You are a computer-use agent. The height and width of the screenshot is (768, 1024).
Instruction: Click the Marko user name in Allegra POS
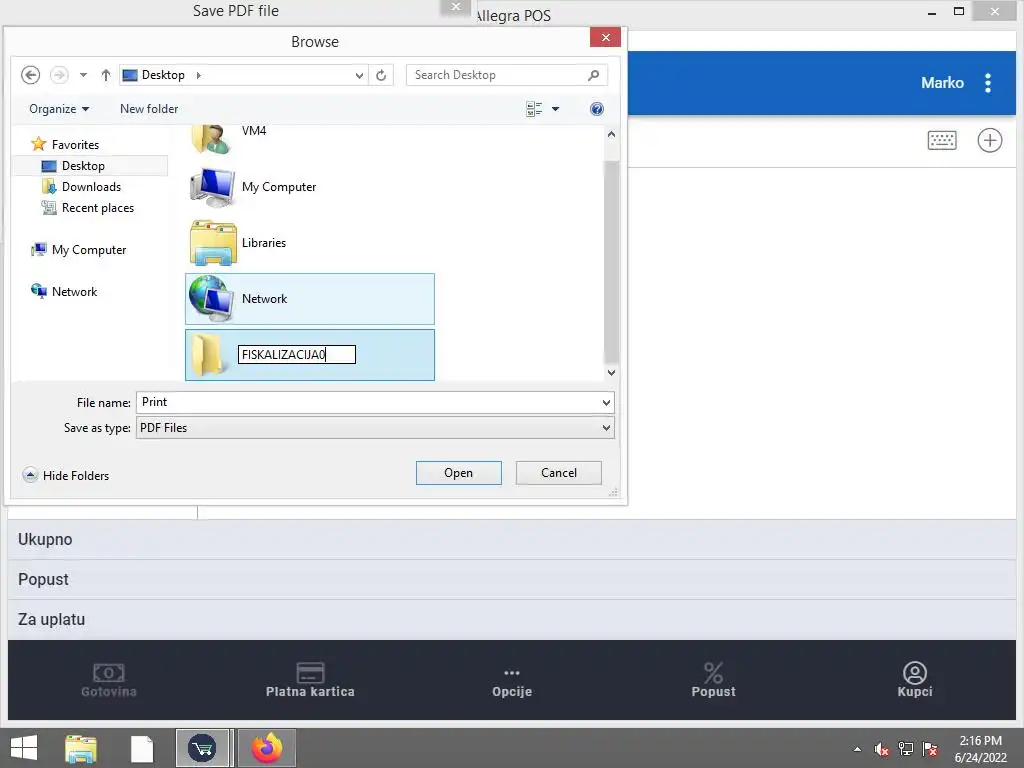click(942, 83)
